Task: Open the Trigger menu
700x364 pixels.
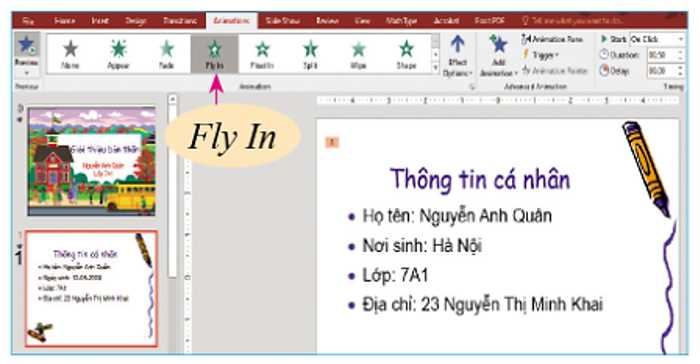Action: click(x=541, y=55)
